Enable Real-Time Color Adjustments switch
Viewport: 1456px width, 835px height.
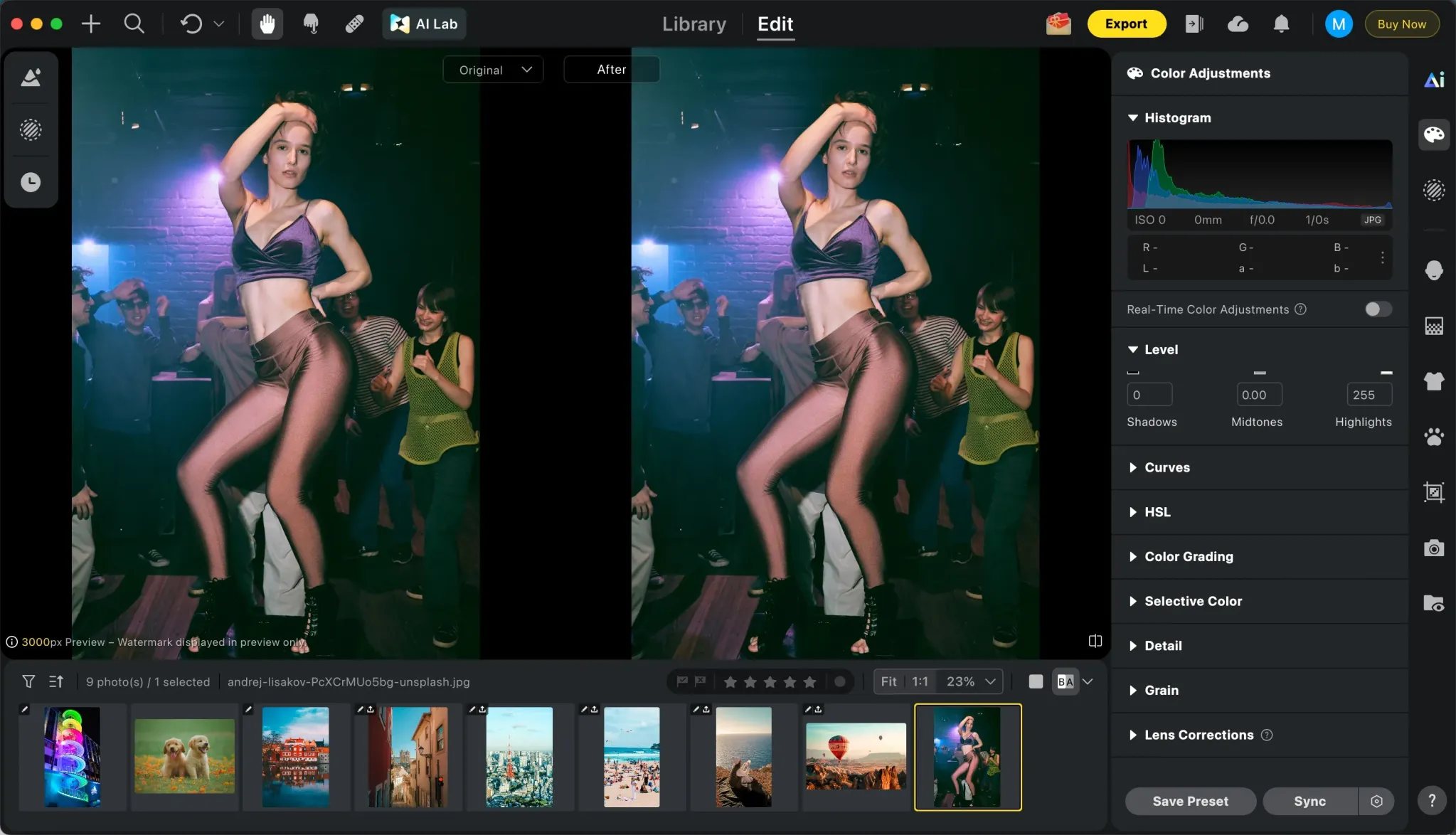point(1378,309)
